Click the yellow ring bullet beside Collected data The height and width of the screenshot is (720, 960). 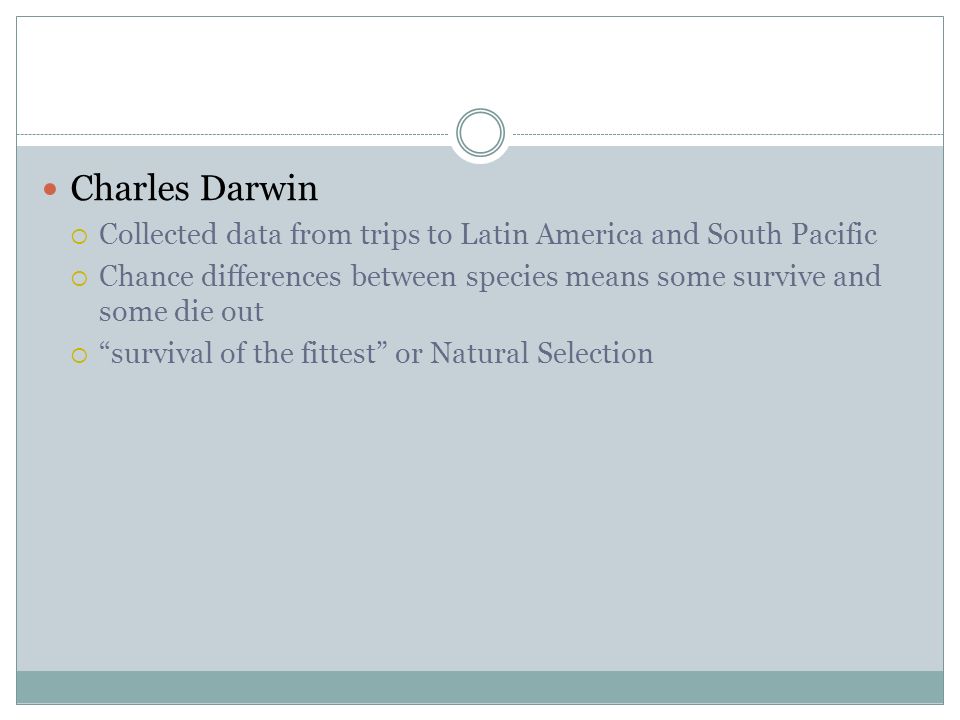coord(80,236)
